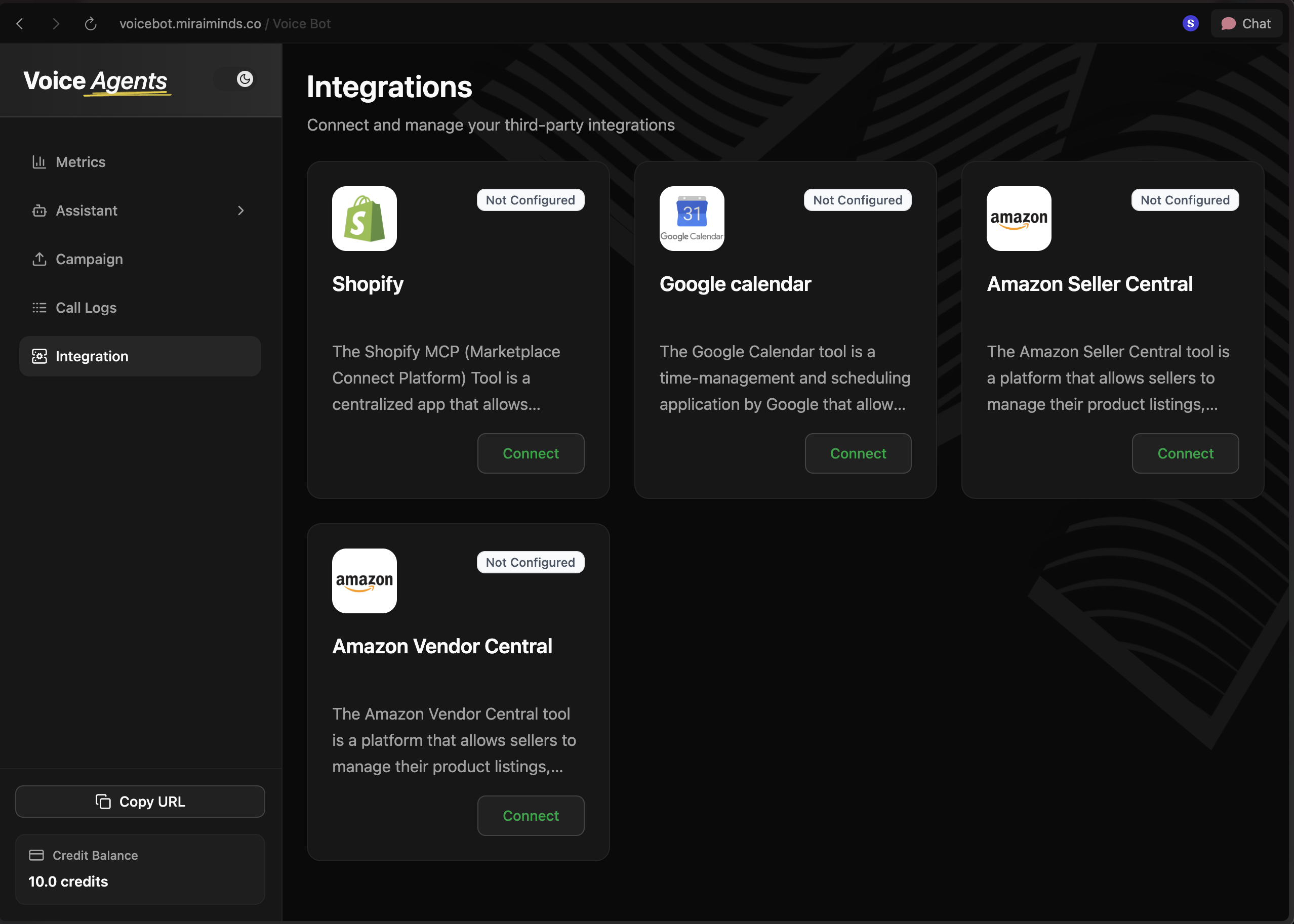Connect the Google calendar integration

858,453
